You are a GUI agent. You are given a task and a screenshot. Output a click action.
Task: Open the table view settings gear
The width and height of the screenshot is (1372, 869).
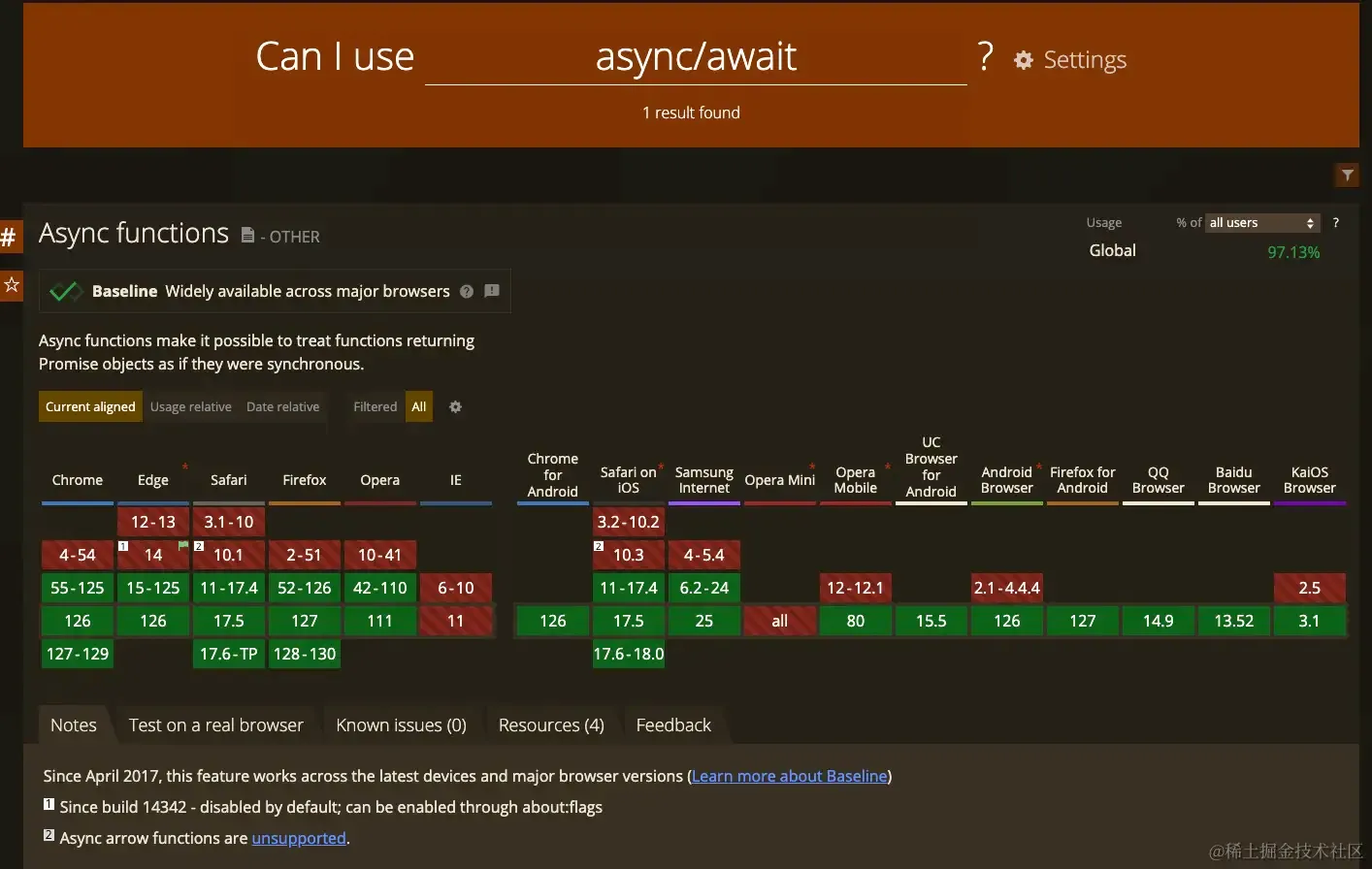(455, 406)
